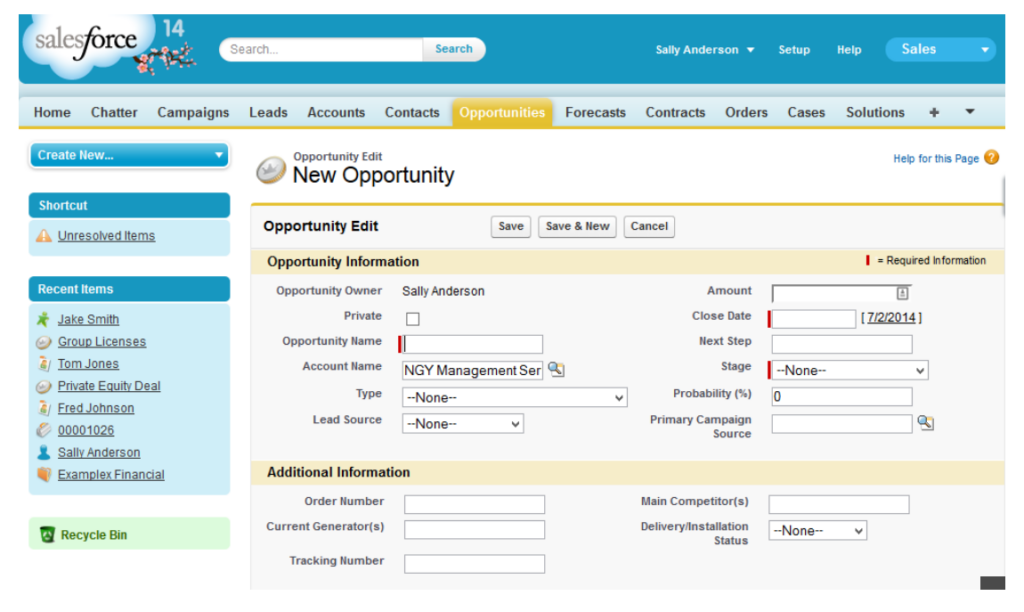Switch to the Accounts tab
The height and width of the screenshot is (612, 1024).
coord(336,112)
